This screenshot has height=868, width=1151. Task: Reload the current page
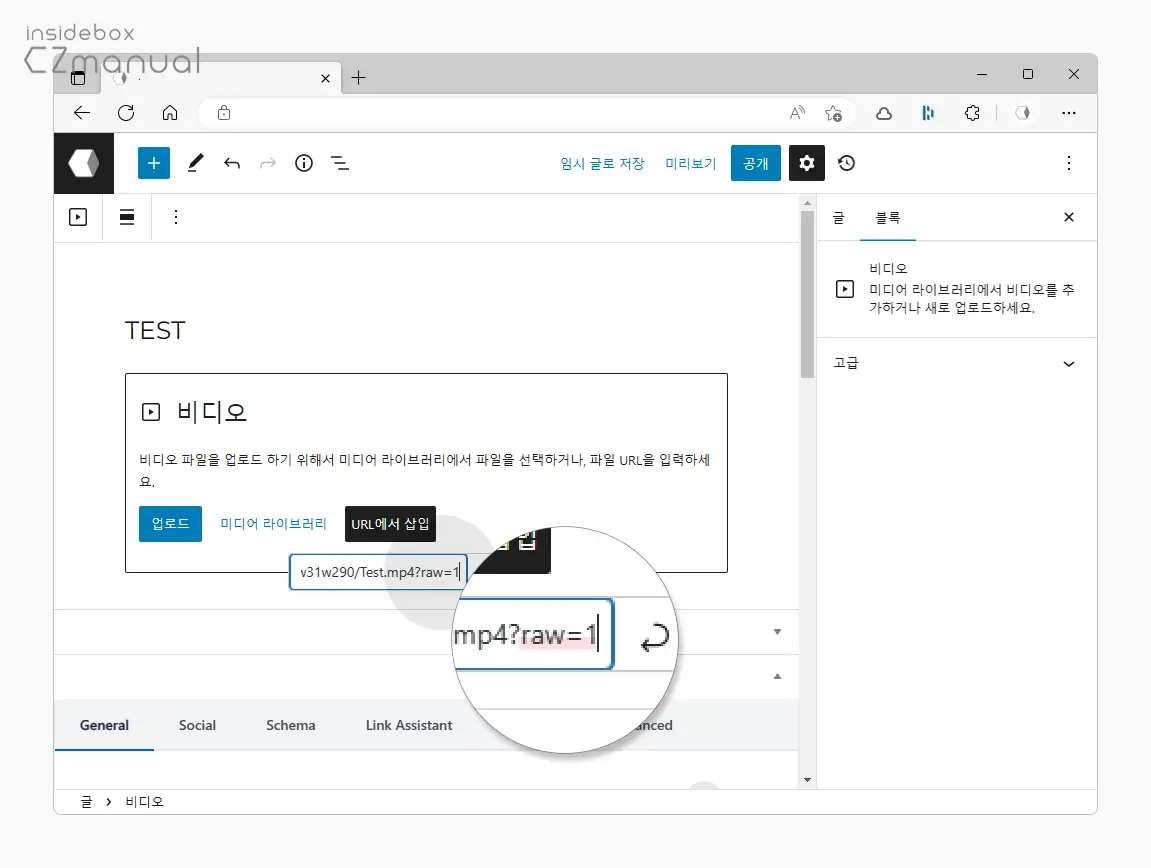(x=126, y=113)
